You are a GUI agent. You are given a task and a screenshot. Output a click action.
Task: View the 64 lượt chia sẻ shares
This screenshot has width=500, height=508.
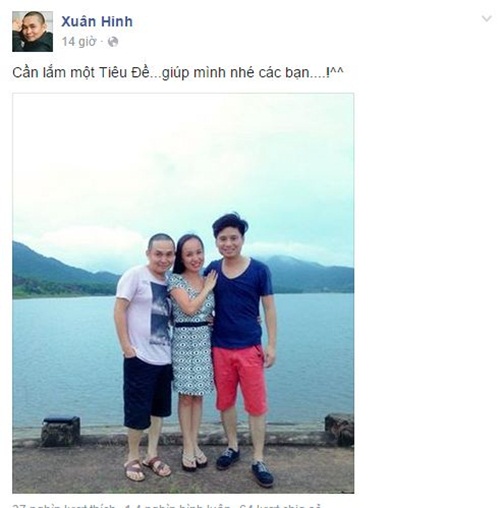coord(280,506)
